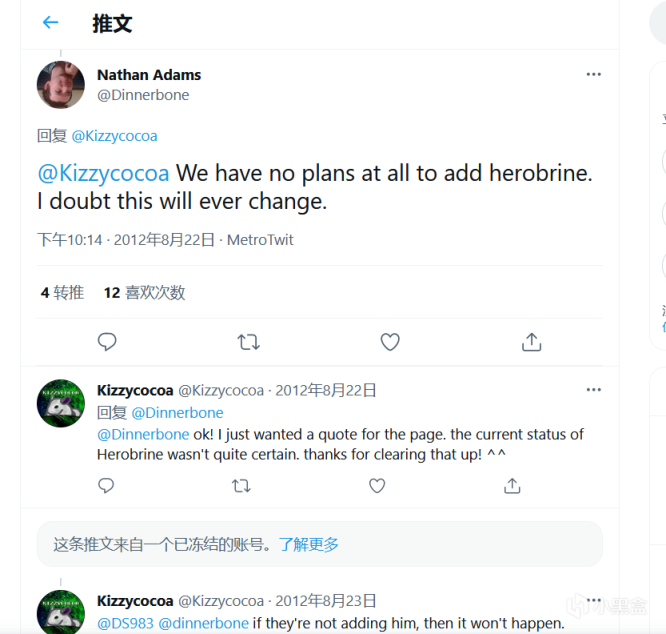Like Nathan Adams' main tweet
The height and width of the screenshot is (634, 666).
pos(390,342)
